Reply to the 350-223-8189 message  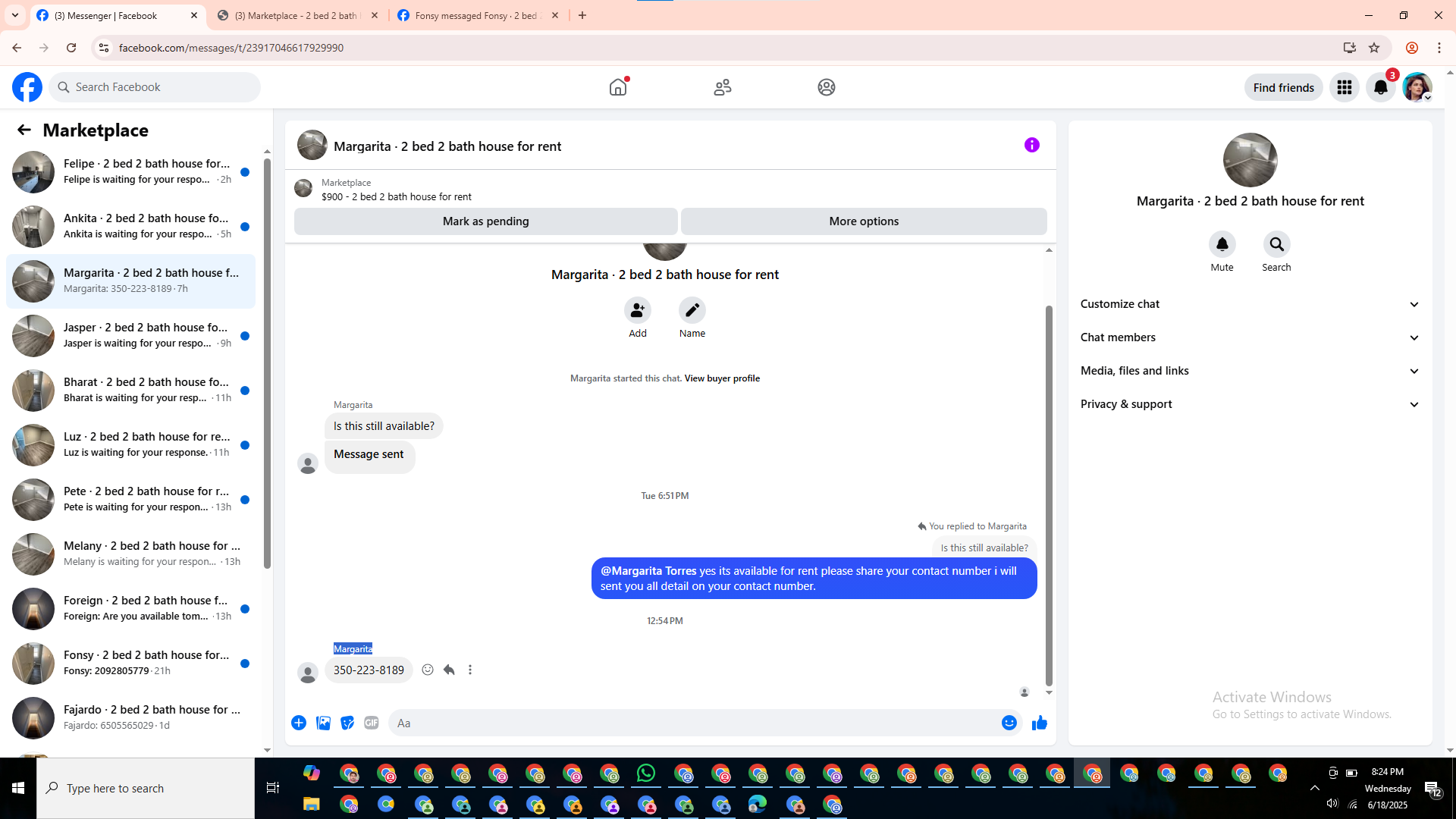(x=449, y=670)
